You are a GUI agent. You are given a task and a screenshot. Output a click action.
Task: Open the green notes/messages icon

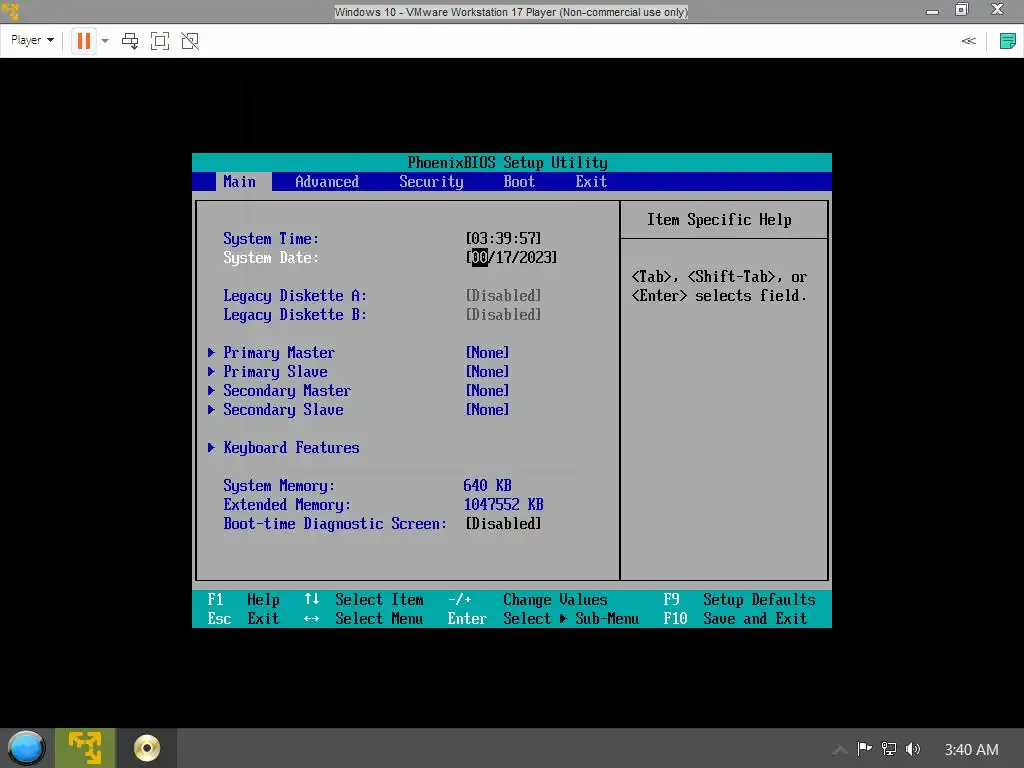[1007, 41]
